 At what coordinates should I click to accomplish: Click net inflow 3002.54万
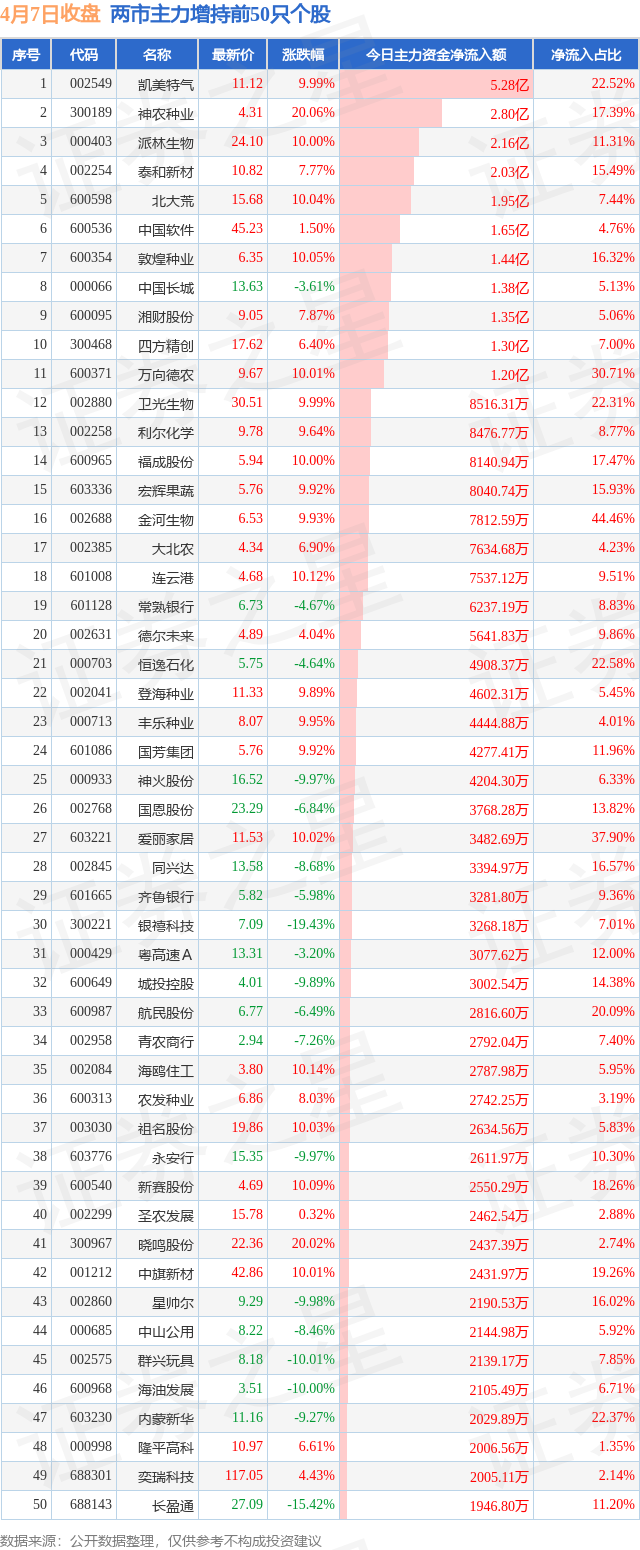[x=497, y=984]
